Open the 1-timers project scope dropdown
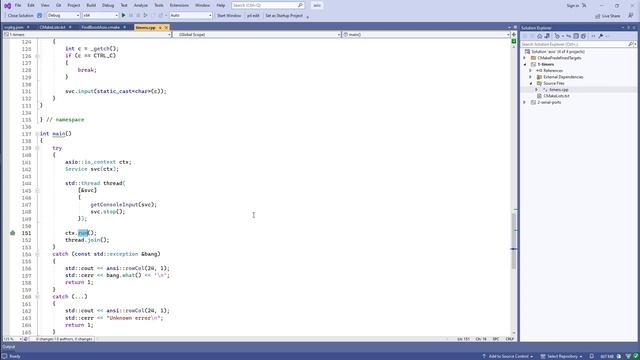The height and width of the screenshot is (360, 640). [87, 35]
